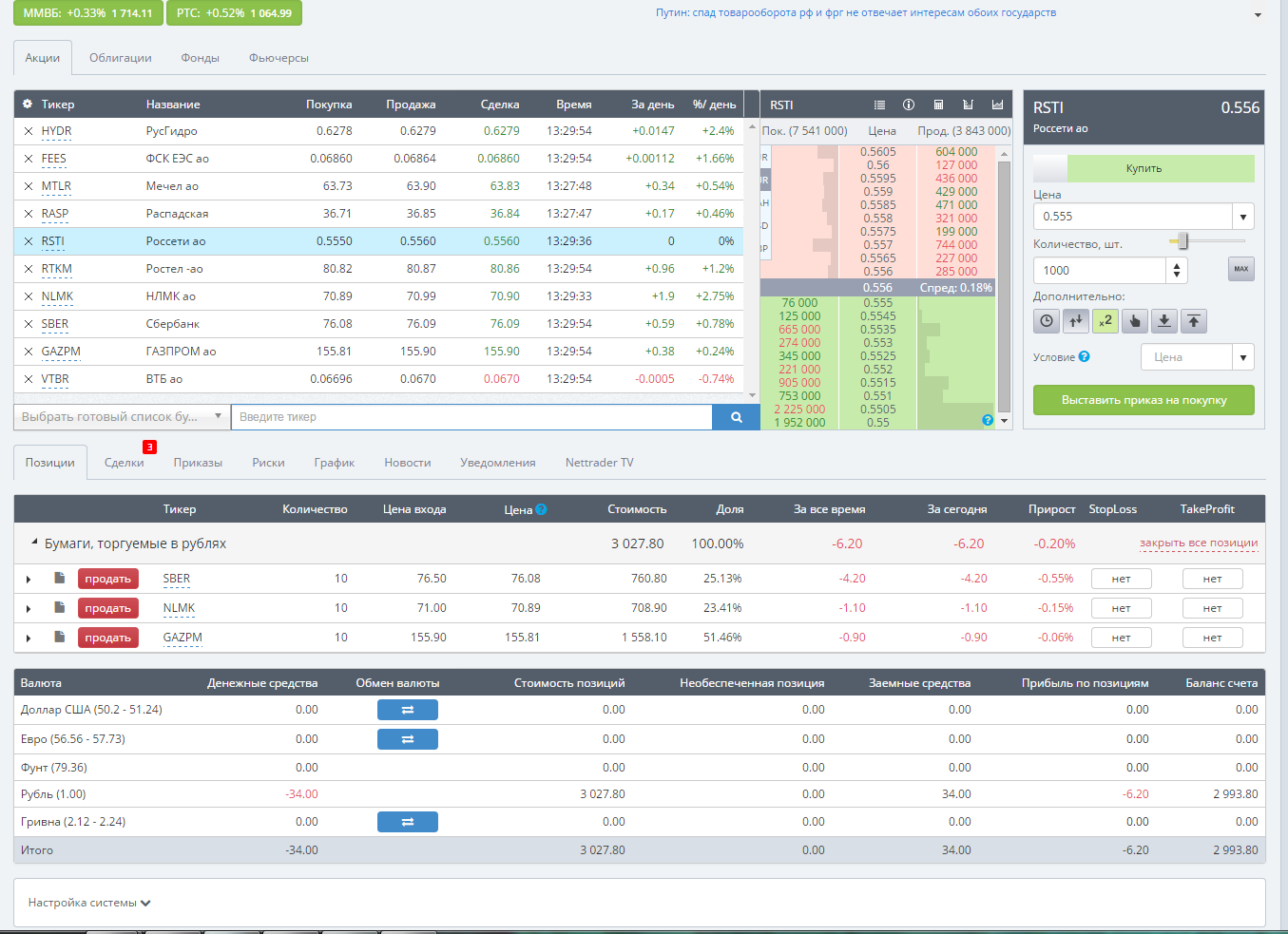Open the График tab

335,463
